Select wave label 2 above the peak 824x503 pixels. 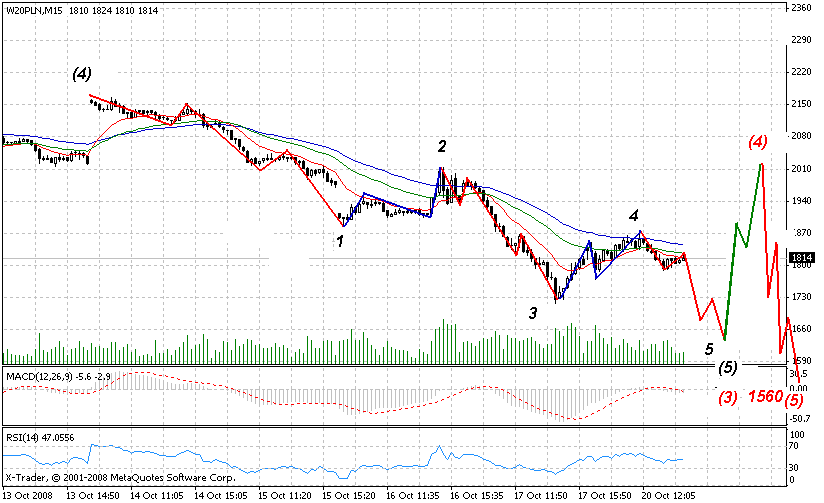point(441,146)
